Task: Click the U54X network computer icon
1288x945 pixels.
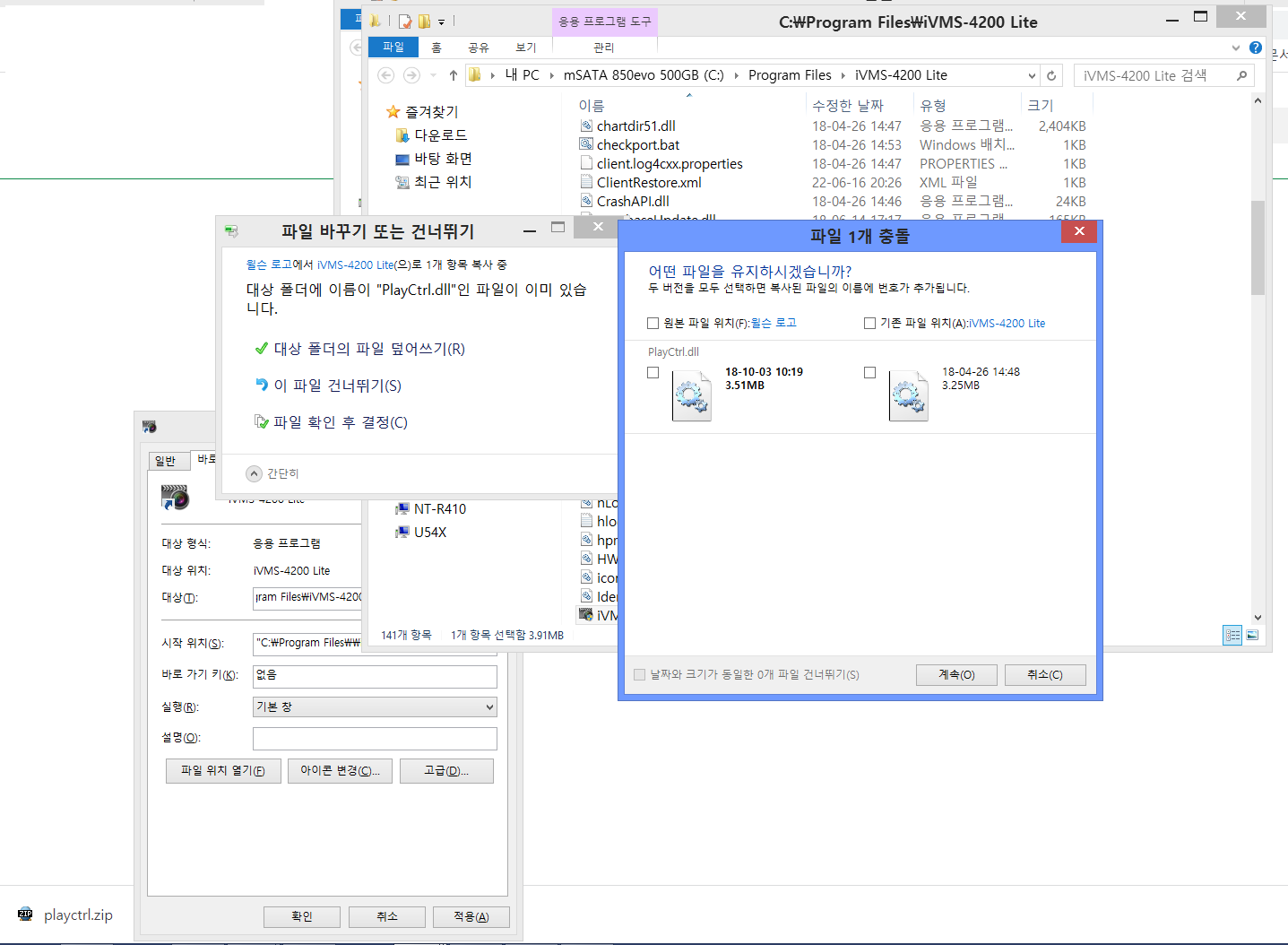Action: pyautogui.click(x=402, y=532)
